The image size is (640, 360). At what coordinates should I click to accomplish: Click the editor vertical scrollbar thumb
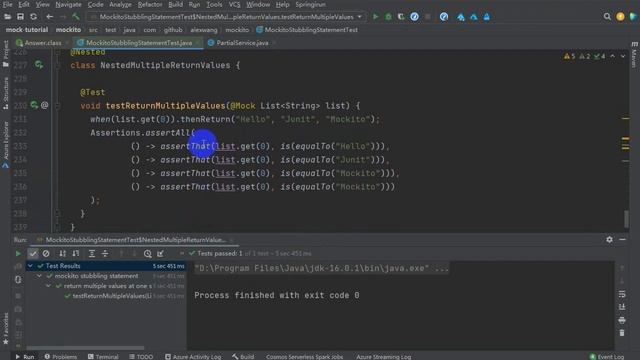(627, 219)
